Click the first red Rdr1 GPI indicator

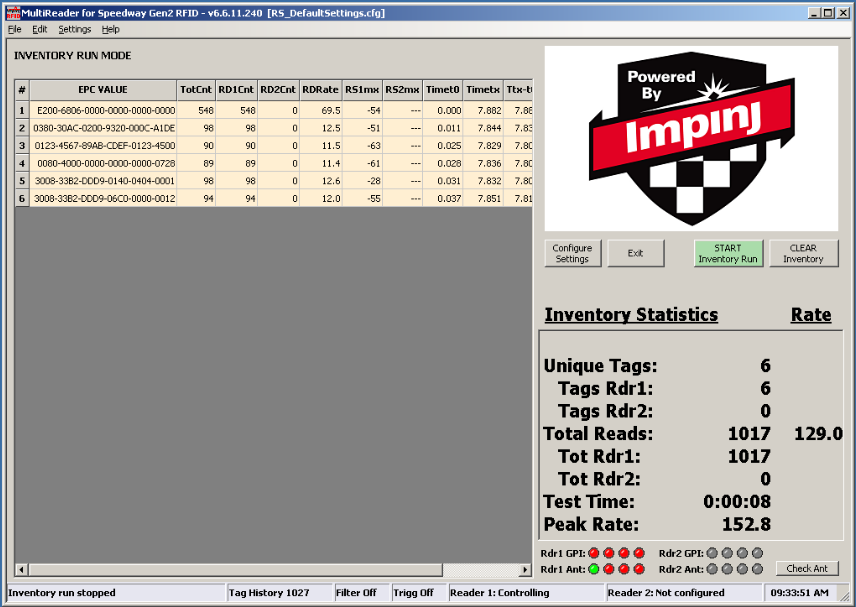pyautogui.click(x=593, y=553)
